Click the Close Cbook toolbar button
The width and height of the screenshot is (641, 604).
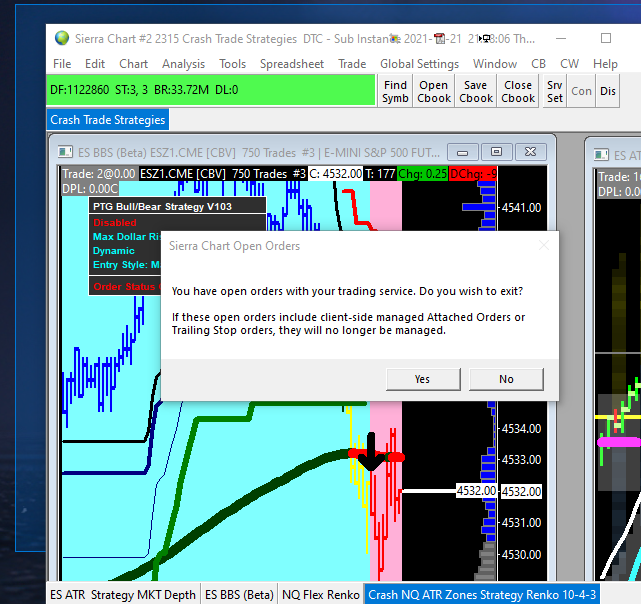click(x=518, y=91)
